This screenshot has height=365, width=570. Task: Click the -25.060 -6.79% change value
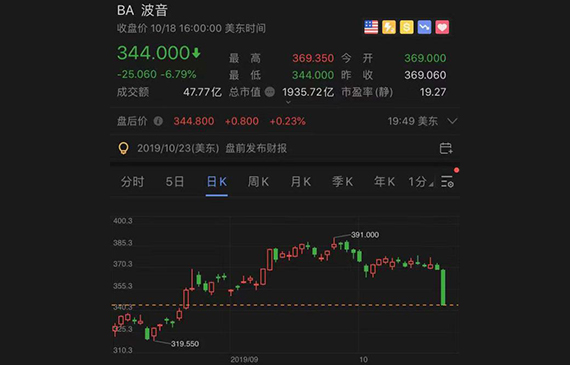[x=157, y=75]
